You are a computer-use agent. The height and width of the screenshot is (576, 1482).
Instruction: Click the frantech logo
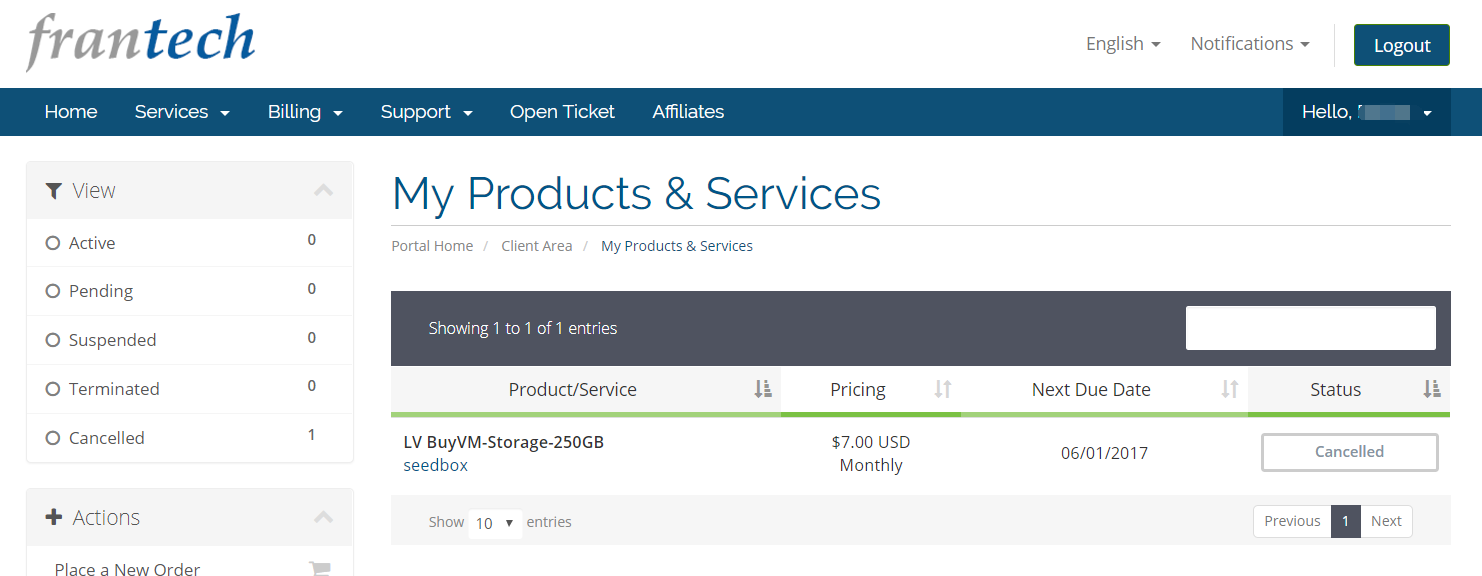click(x=141, y=43)
